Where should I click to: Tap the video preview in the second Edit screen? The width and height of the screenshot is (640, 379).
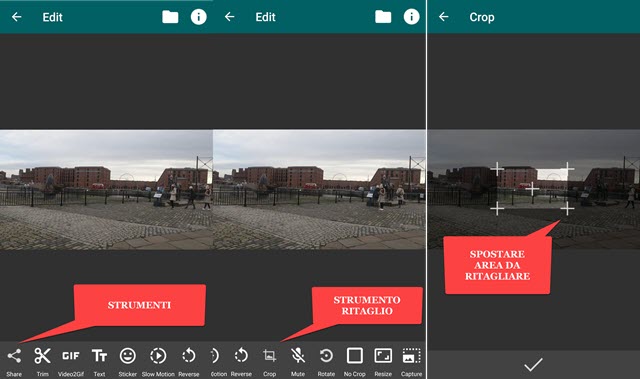[319, 190]
